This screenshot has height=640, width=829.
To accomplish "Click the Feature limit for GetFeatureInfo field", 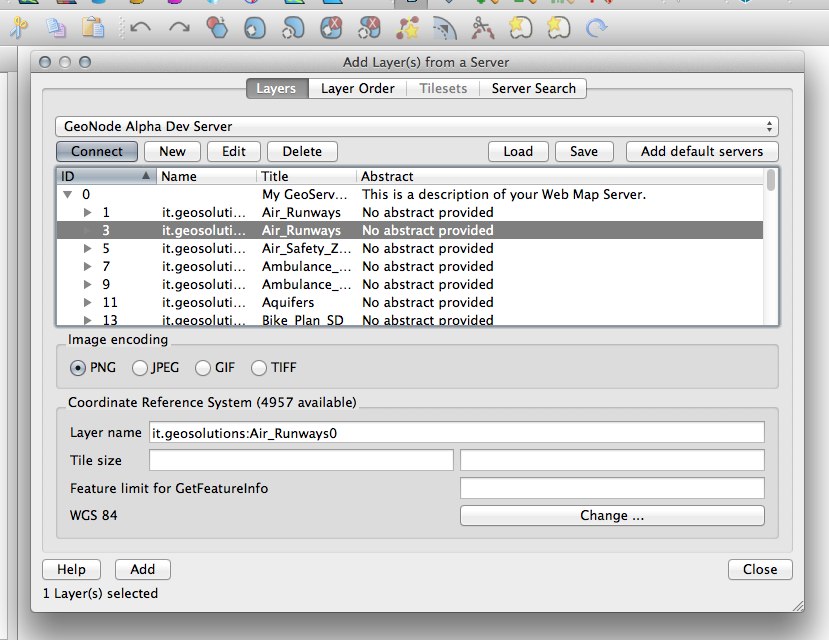I will 612,488.
